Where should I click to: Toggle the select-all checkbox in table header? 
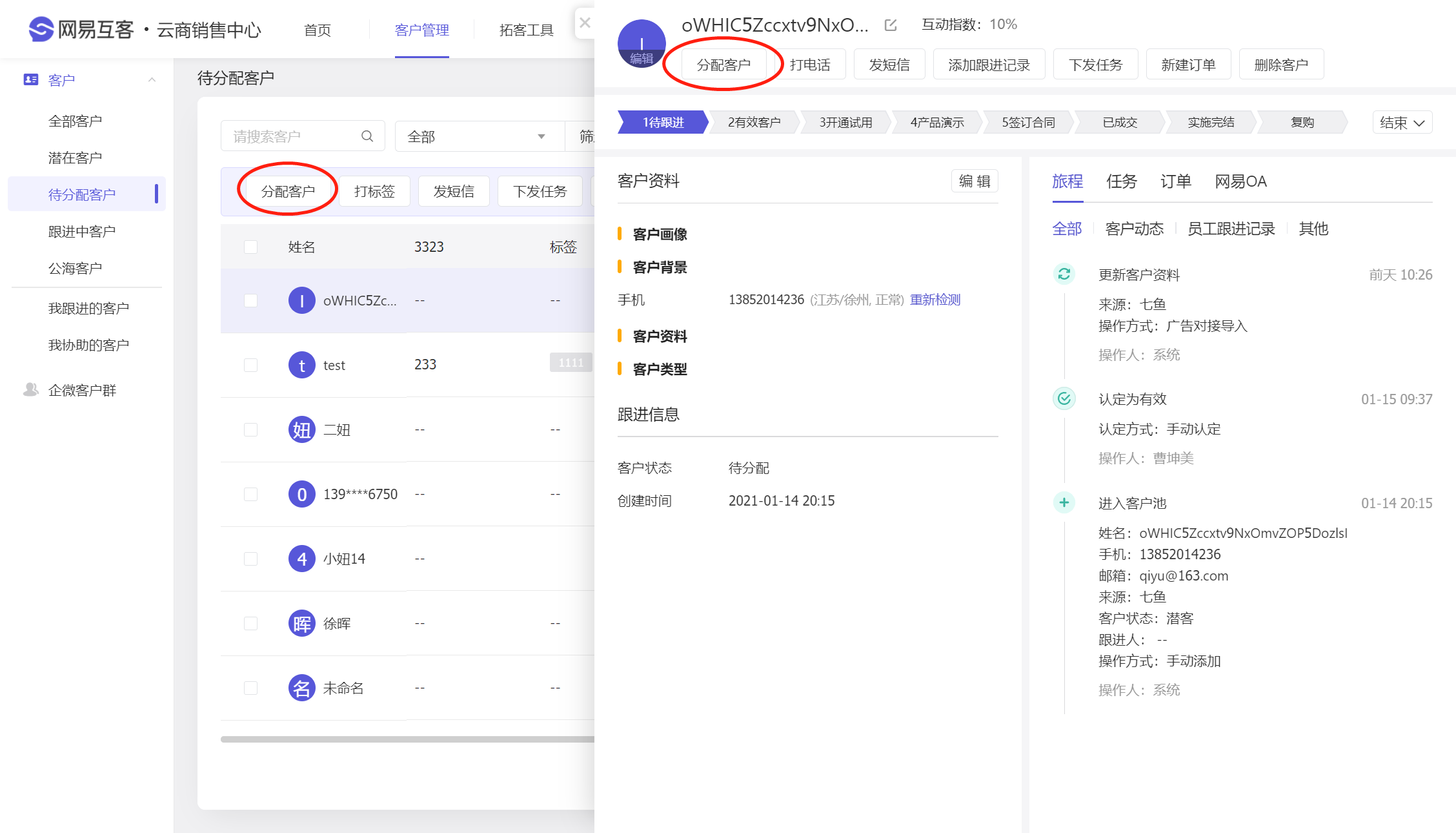click(x=250, y=247)
